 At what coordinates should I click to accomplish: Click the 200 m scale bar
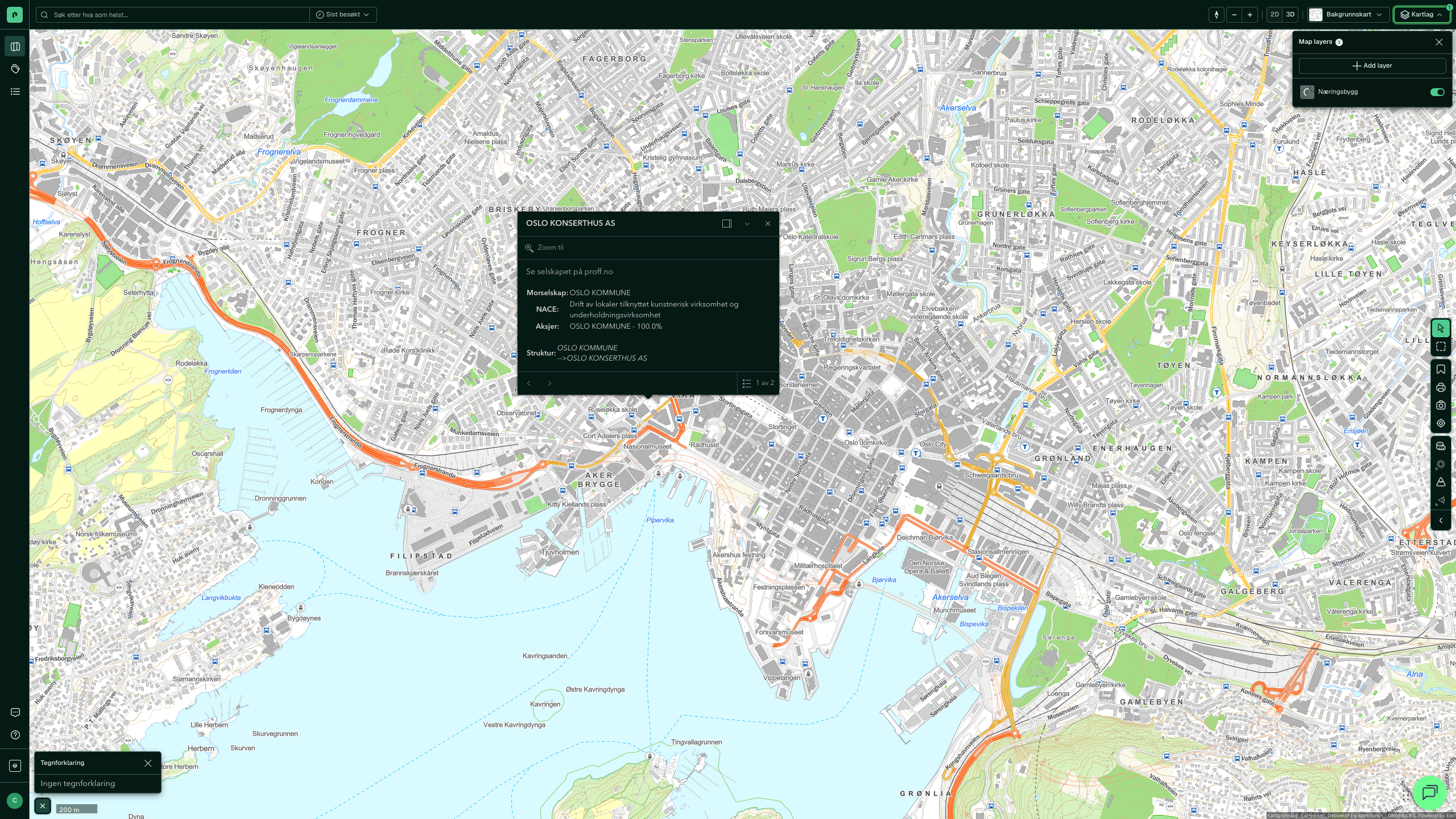(x=77, y=809)
